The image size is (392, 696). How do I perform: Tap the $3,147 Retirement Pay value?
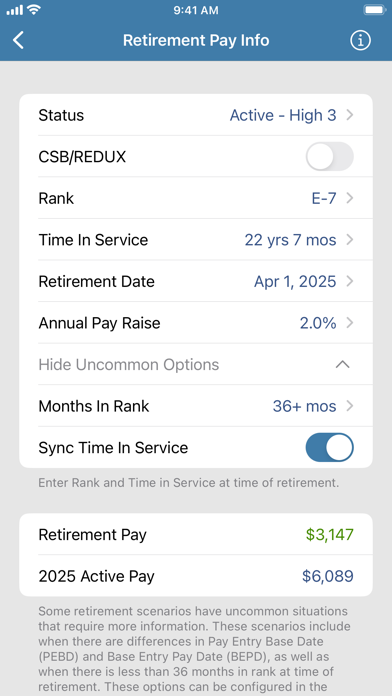[329, 534]
